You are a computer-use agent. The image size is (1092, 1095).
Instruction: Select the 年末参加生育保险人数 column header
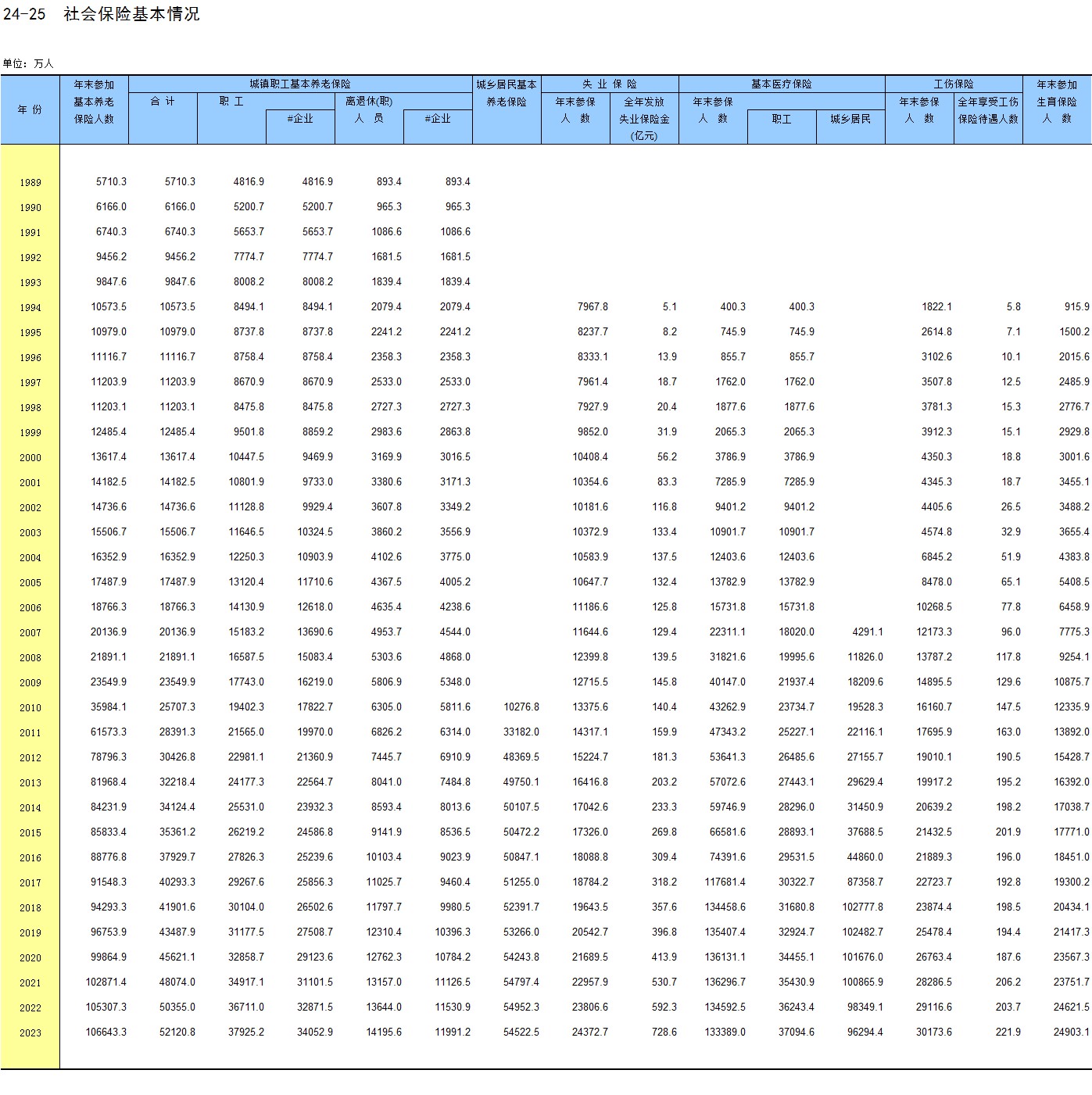pyautogui.click(x=1057, y=102)
